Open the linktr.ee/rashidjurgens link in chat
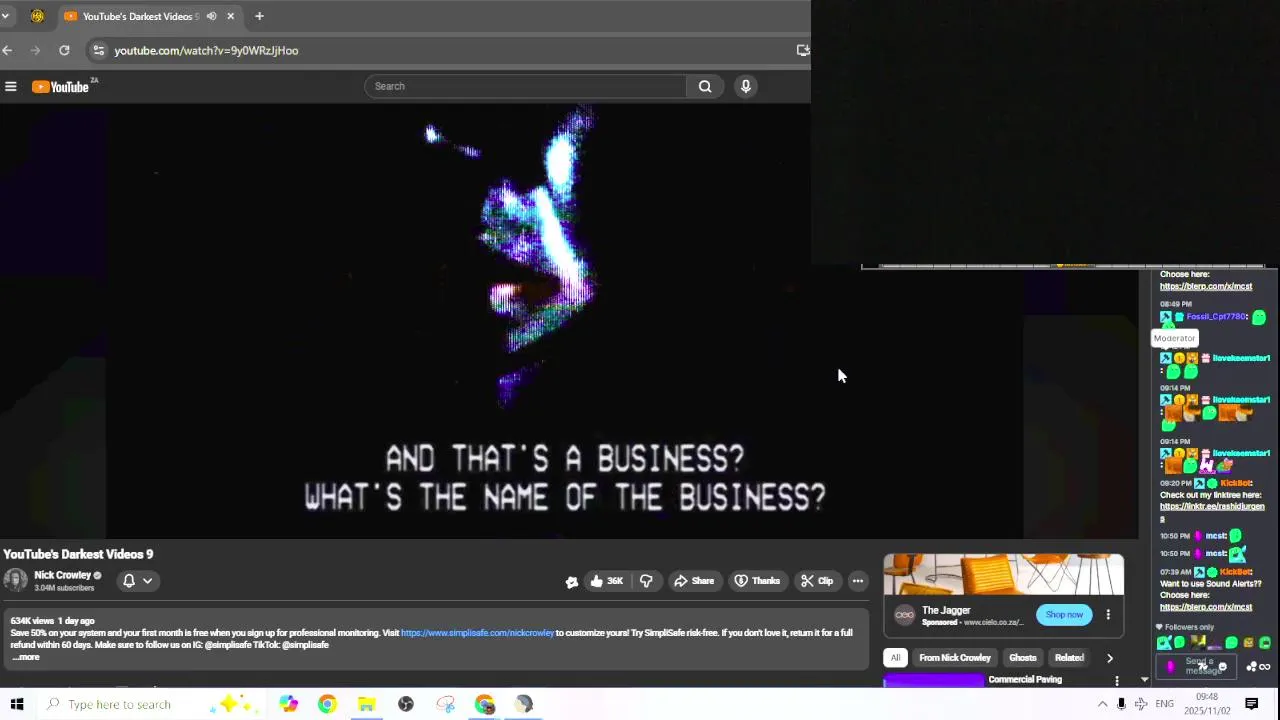This screenshot has height=720, width=1280. pyautogui.click(x=1210, y=511)
